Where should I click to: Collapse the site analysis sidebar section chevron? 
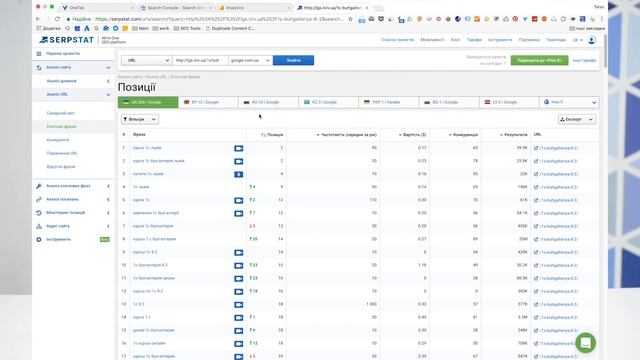click(x=108, y=68)
